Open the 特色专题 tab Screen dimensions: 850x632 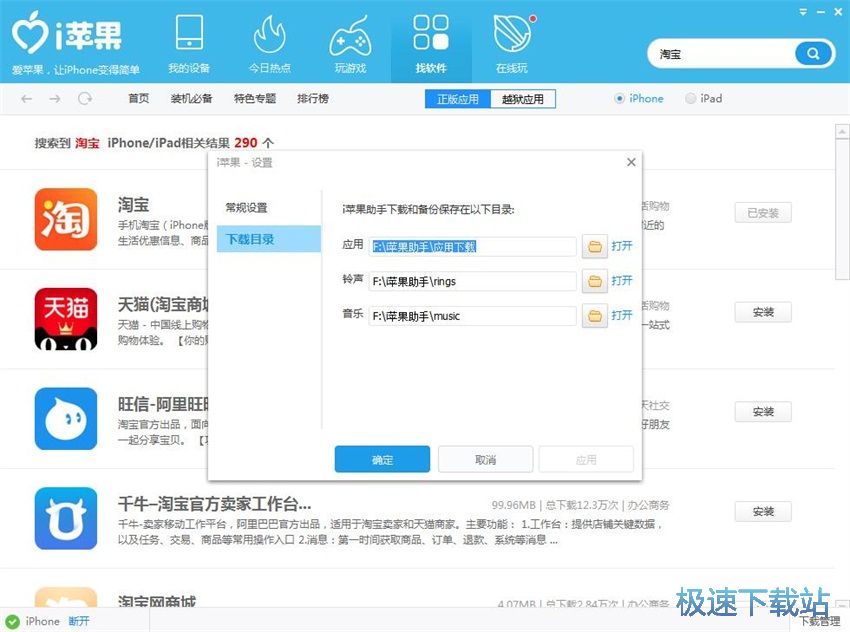[255, 99]
